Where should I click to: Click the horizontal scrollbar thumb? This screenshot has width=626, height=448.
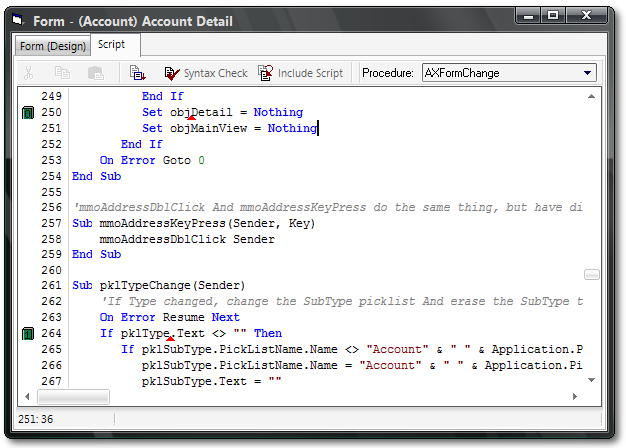73,397
